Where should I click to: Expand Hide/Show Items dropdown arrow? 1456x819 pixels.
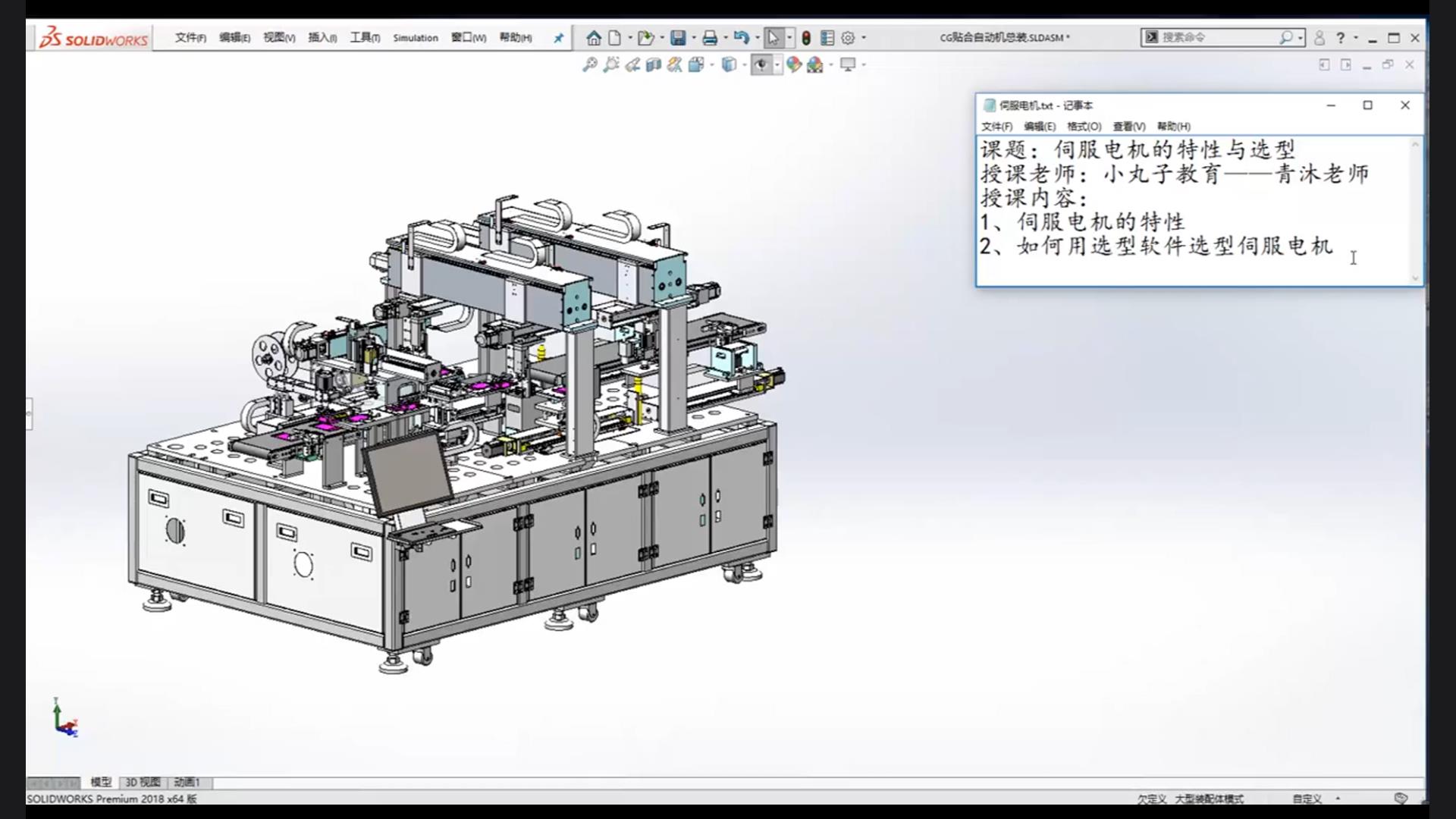(777, 65)
